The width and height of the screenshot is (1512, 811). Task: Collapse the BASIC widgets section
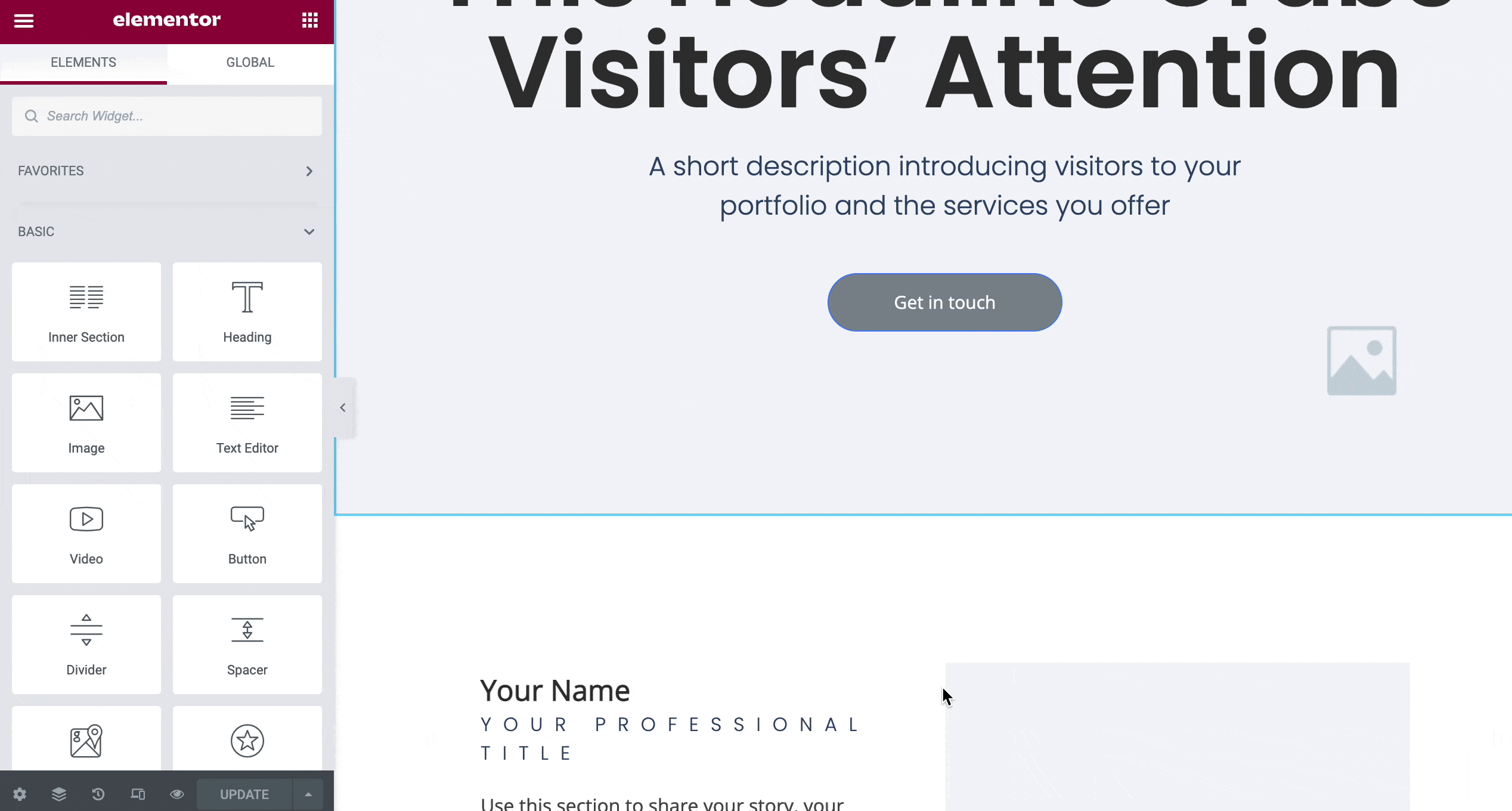[309, 232]
